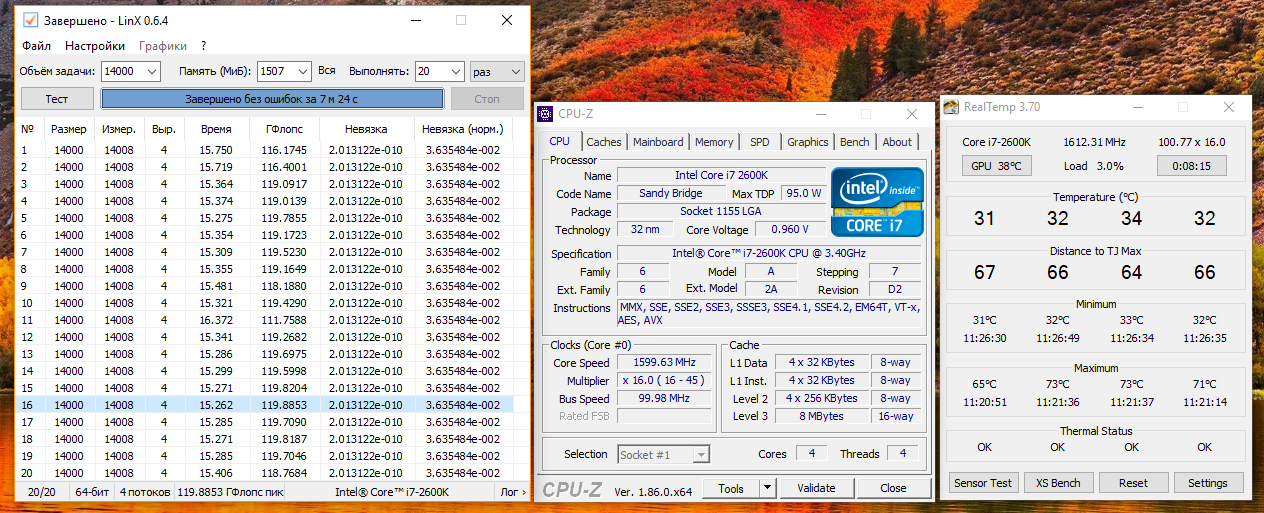Click the completed-without-errors progress bar in LinX
The height and width of the screenshot is (513, 1264).
click(272, 99)
